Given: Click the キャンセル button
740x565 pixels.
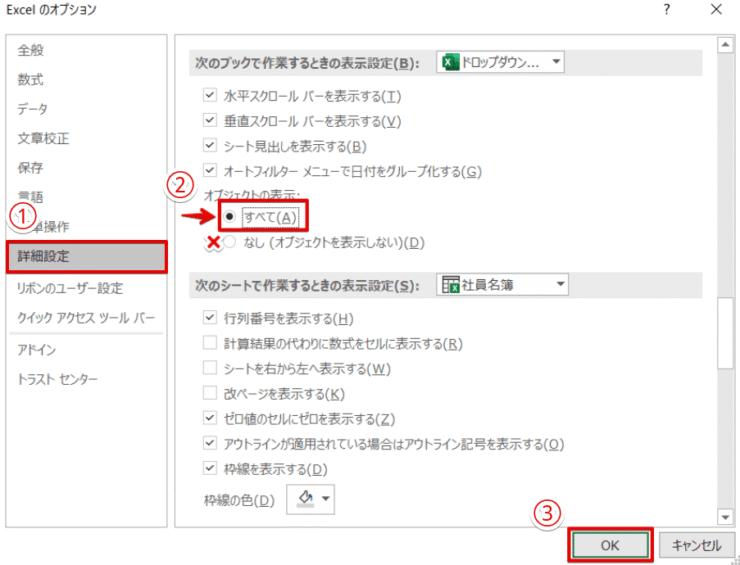Looking at the screenshot, I should coord(697,545).
